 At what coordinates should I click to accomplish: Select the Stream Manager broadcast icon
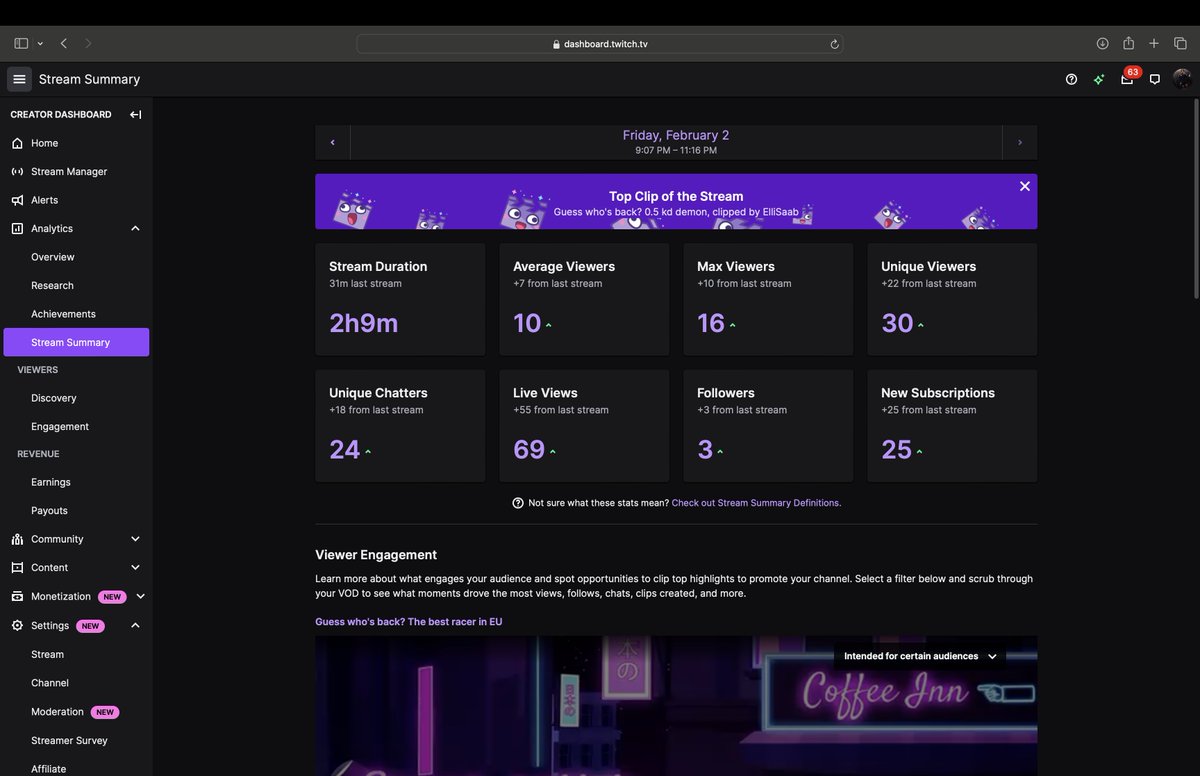click(16, 171)
